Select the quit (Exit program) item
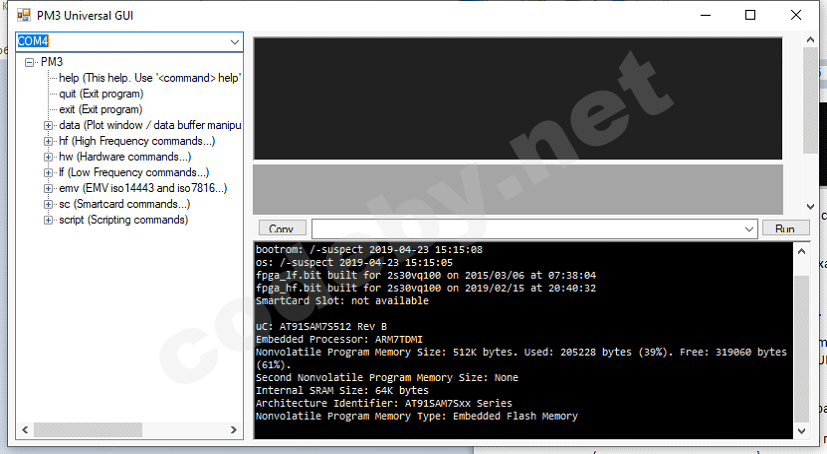Viewport: 827px width, 454px height. point(101,94)
